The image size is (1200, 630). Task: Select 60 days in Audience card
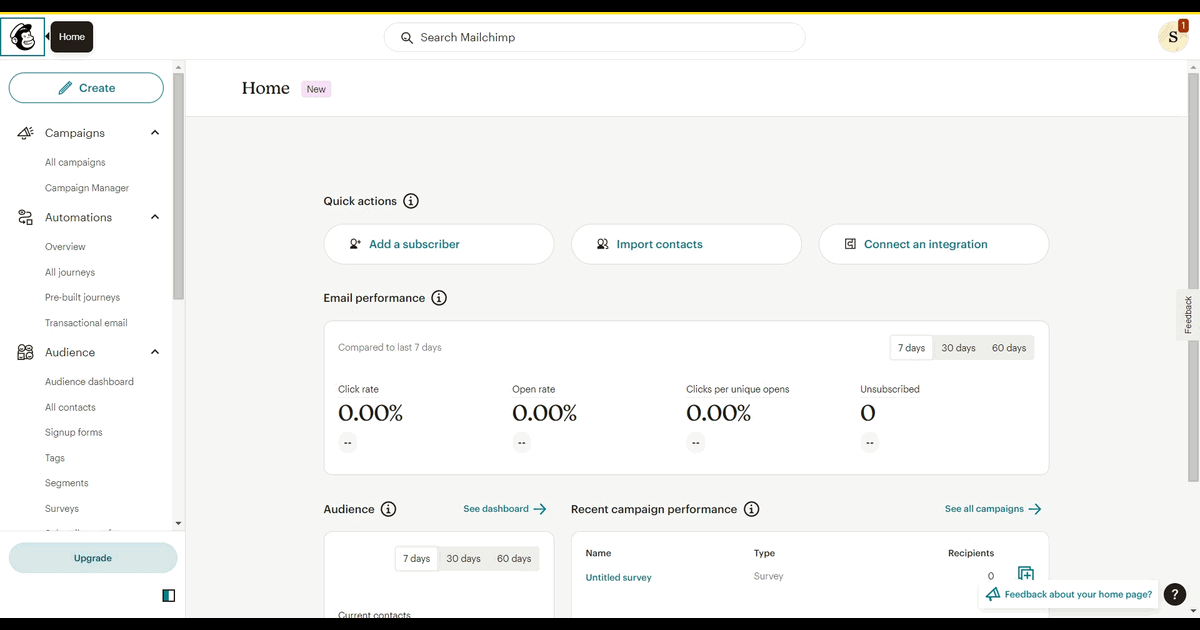(x=514, y=559)
